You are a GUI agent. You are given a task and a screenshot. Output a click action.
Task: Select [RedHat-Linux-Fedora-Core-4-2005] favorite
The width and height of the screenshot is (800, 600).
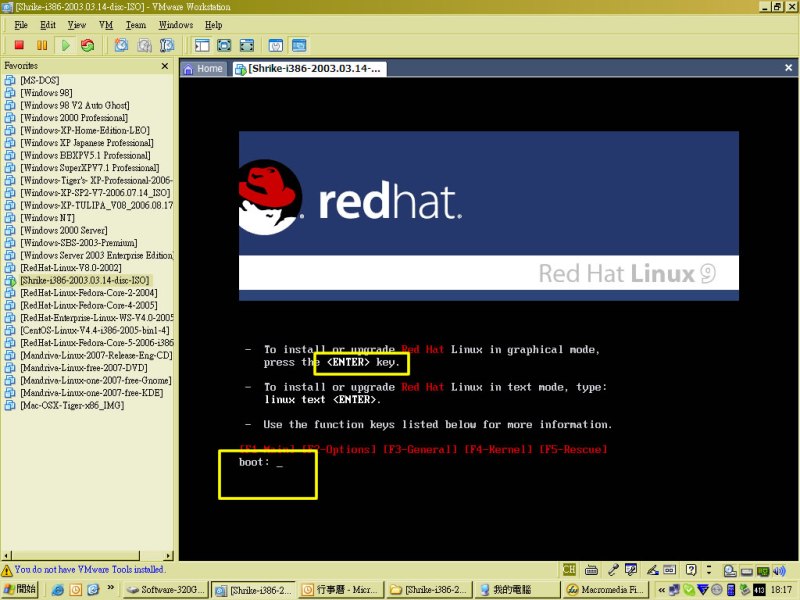pyautogui.click(x=88, y=305)
